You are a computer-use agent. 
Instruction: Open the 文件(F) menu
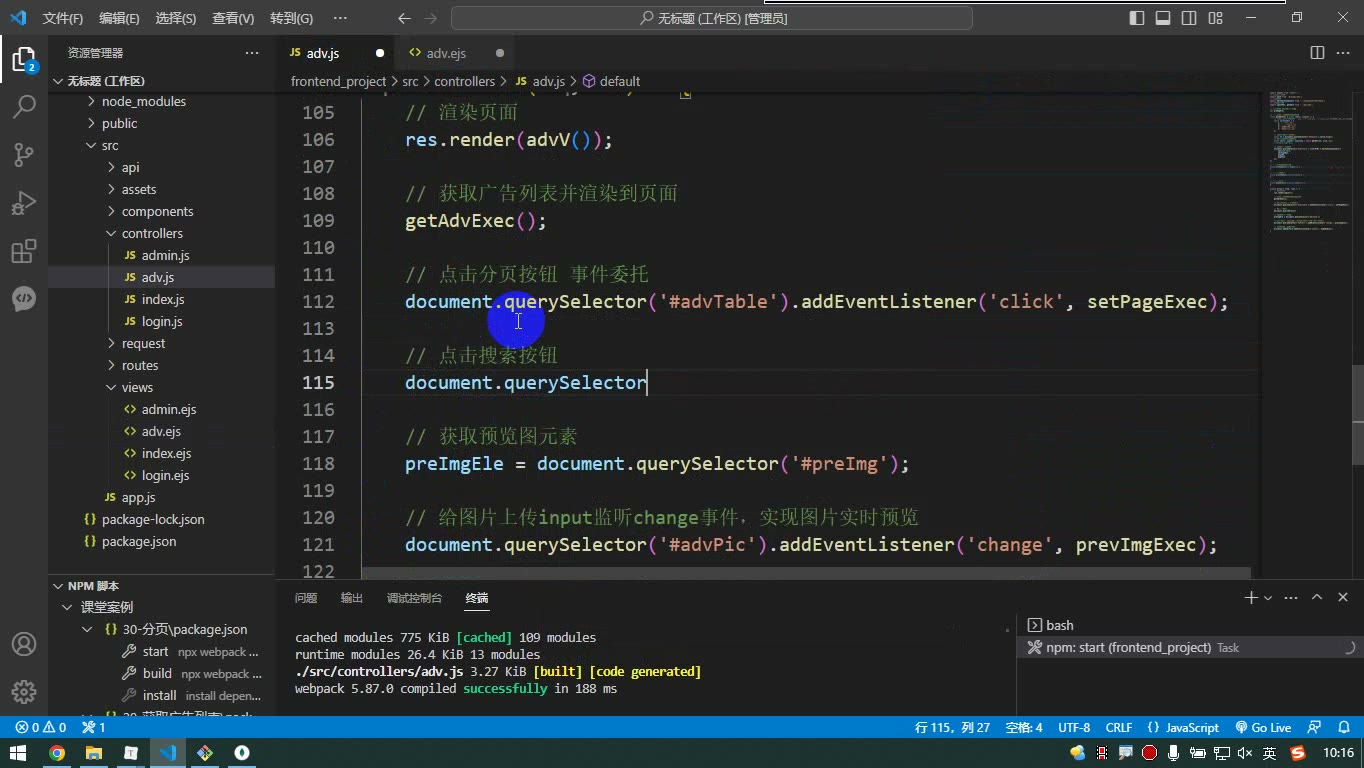click(x=63, y=18)
